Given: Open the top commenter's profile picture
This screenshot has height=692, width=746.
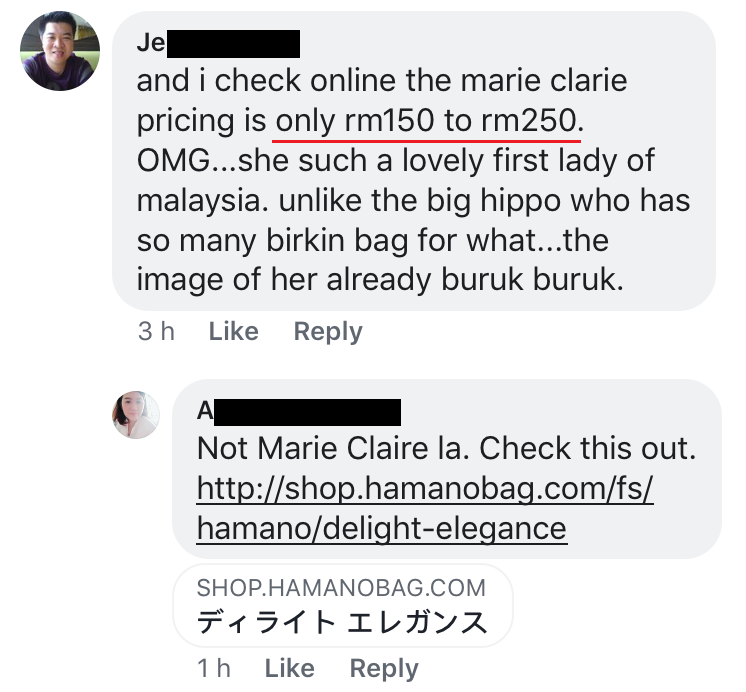Looking at the screenshot, I should point(59,51).
